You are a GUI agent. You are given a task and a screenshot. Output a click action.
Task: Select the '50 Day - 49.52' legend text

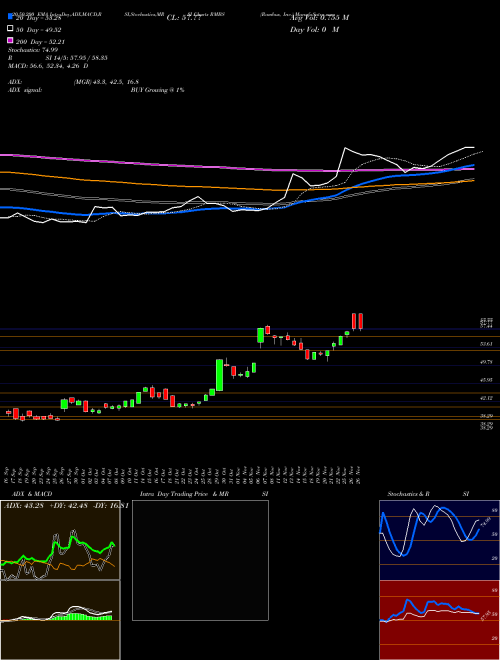tap(39, 30)
